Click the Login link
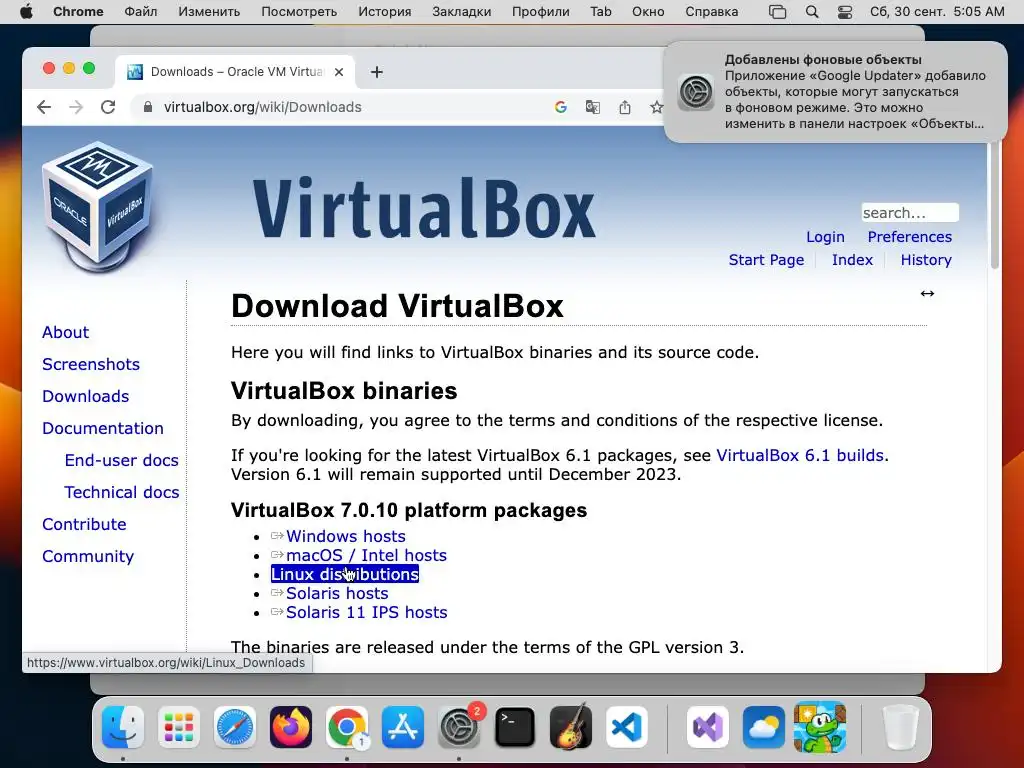The width and height of the screenshot is (1024, 768). [x=825, y=237]
